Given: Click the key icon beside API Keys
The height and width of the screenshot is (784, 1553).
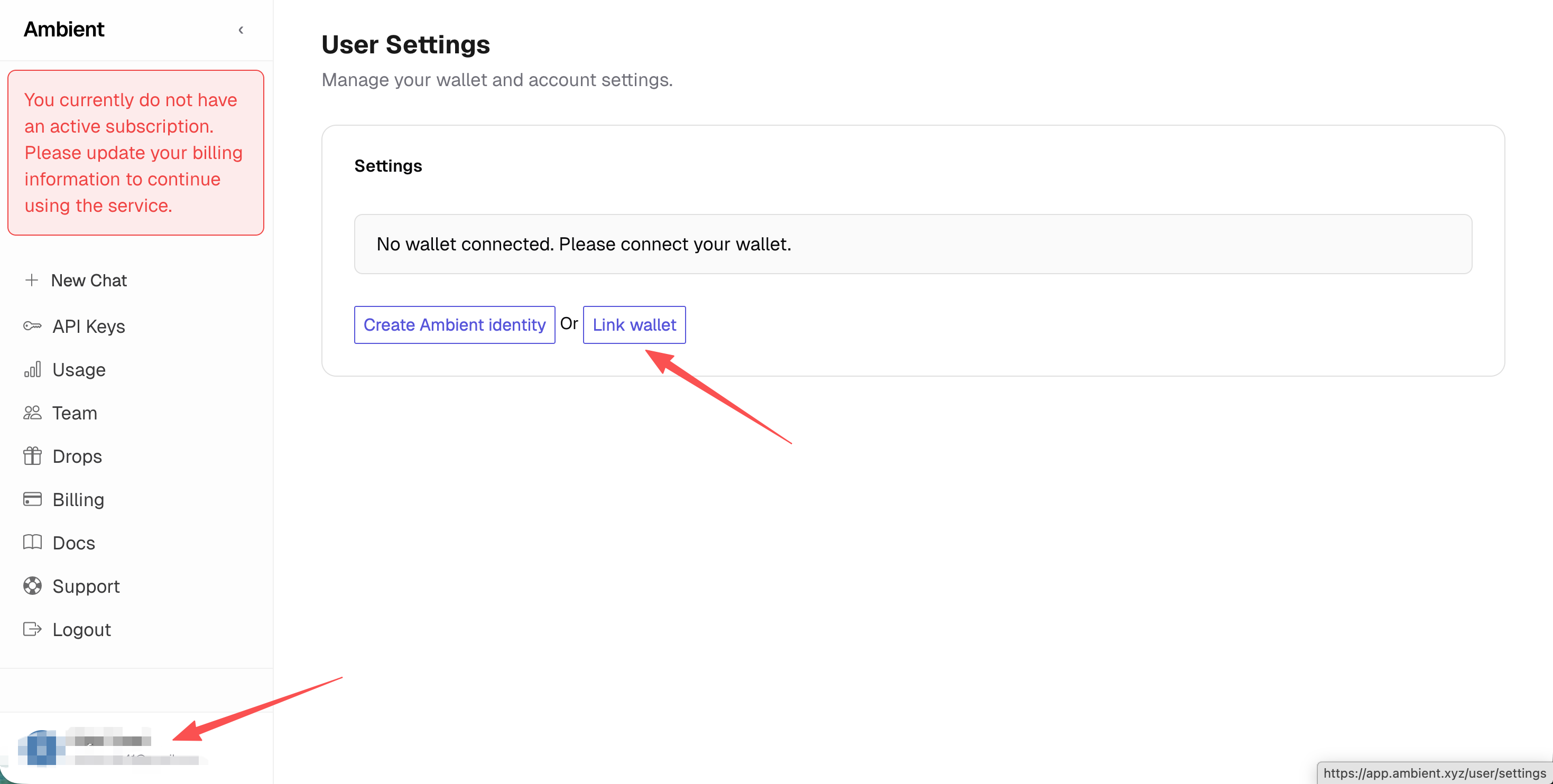Looking at the screenshot, I should 32,326.
